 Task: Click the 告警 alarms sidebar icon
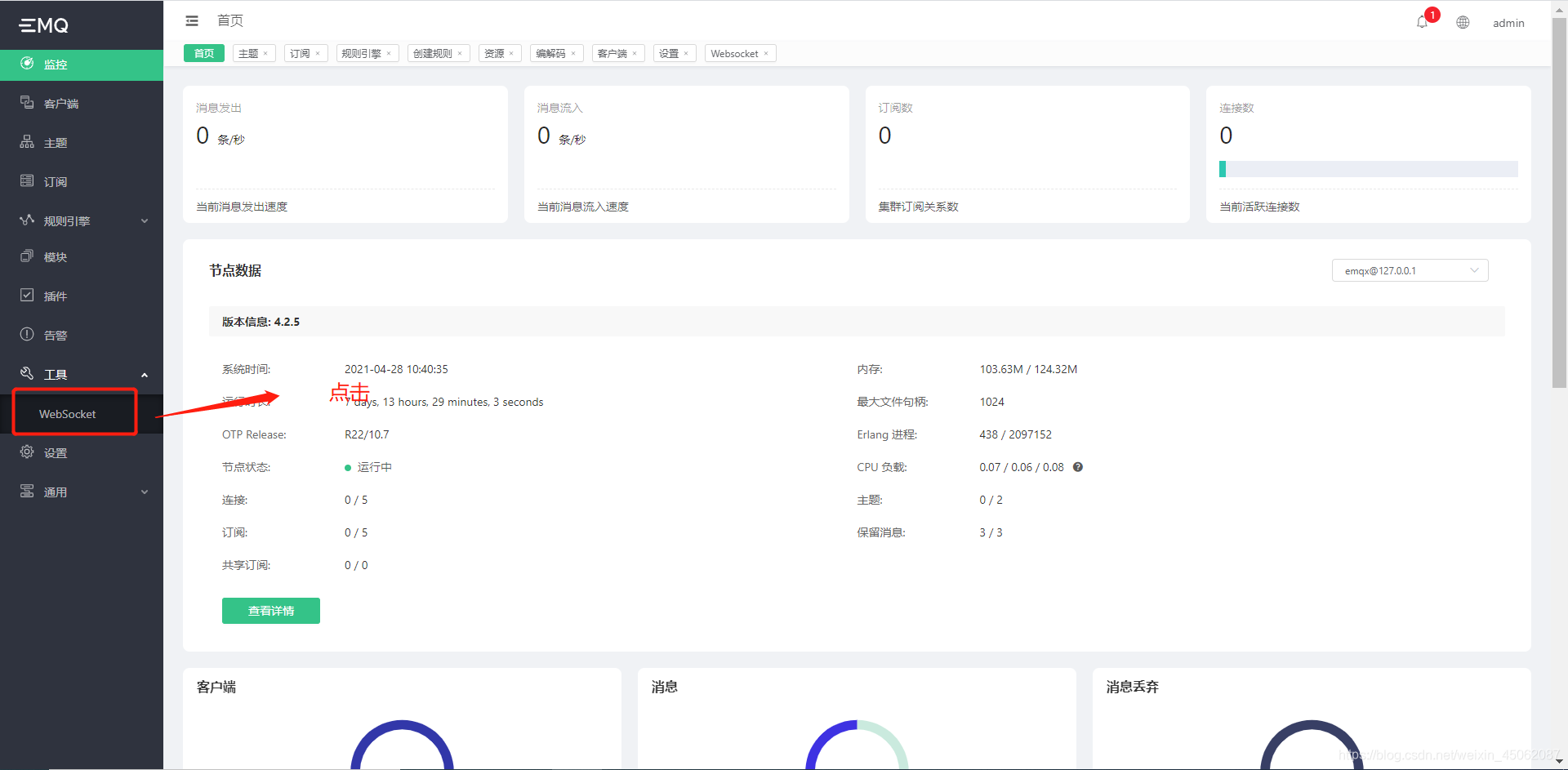[x=27, y=335]
